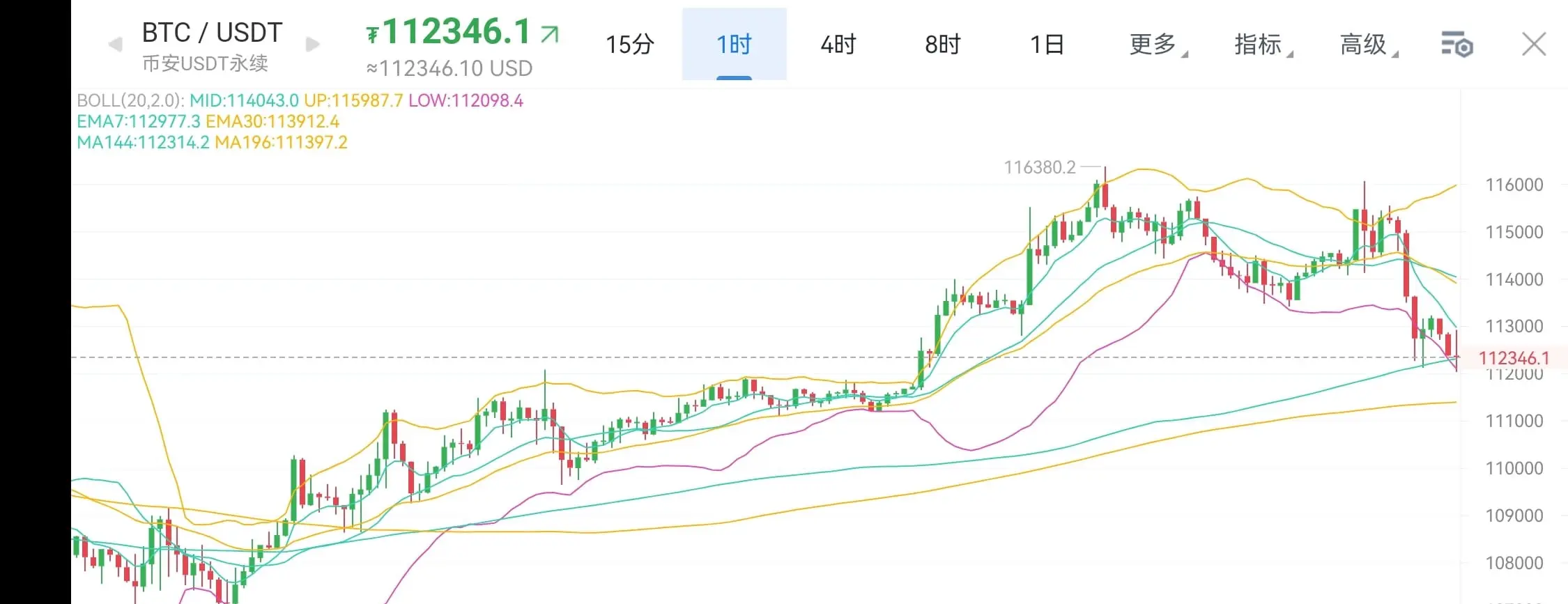Click 108000 on the price axis
Viewport: 1568px width, 604px height.
[1514, 563]
